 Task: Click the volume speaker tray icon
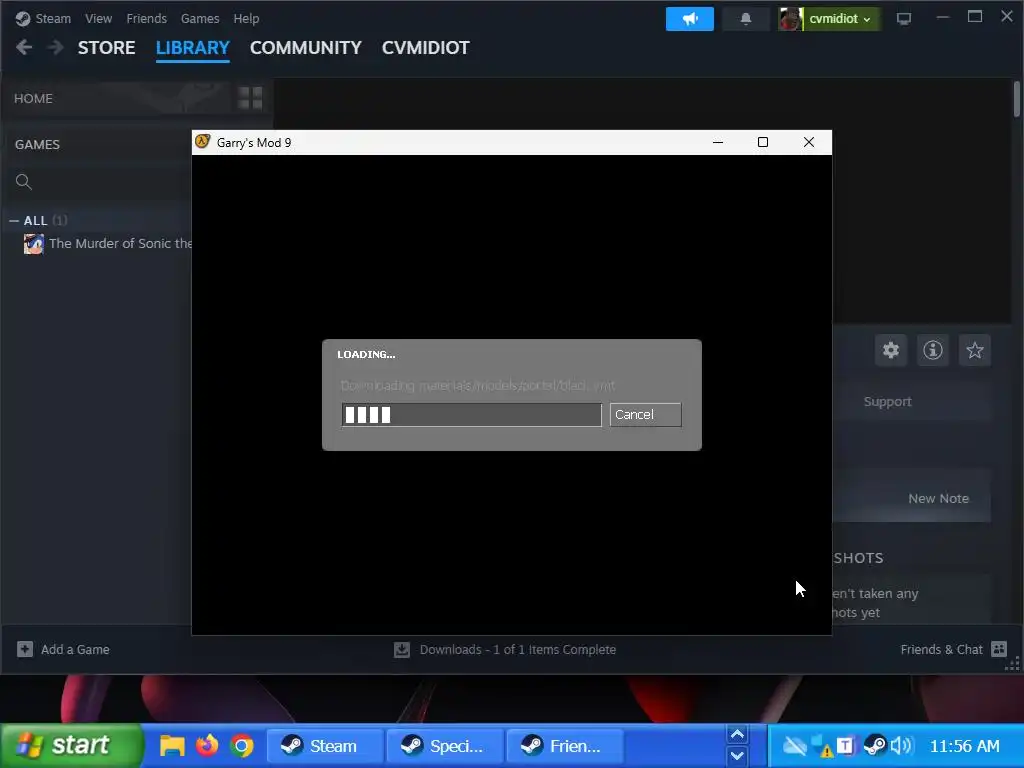pyautogui.click(x=901, y=745)
